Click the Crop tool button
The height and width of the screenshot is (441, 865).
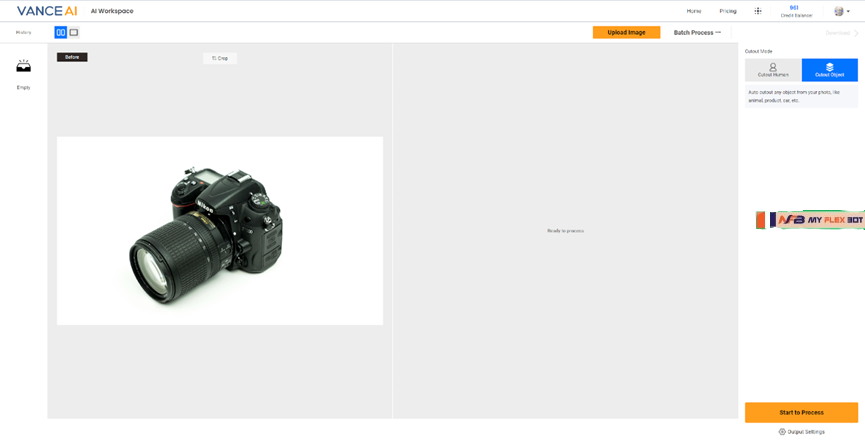click(220, 58)
